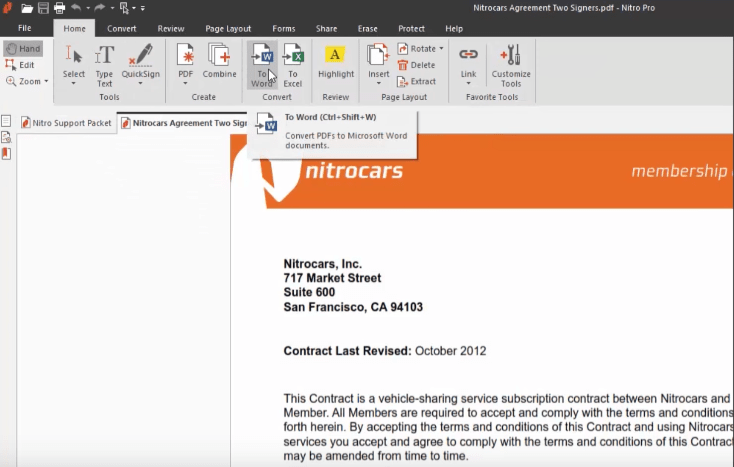Open the File menu
734x467 pixels.
click(25, 28)
